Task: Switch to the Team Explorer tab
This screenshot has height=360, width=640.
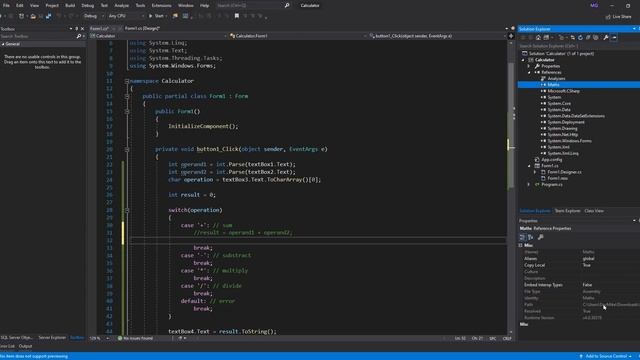Action: (x=567, y=211)
